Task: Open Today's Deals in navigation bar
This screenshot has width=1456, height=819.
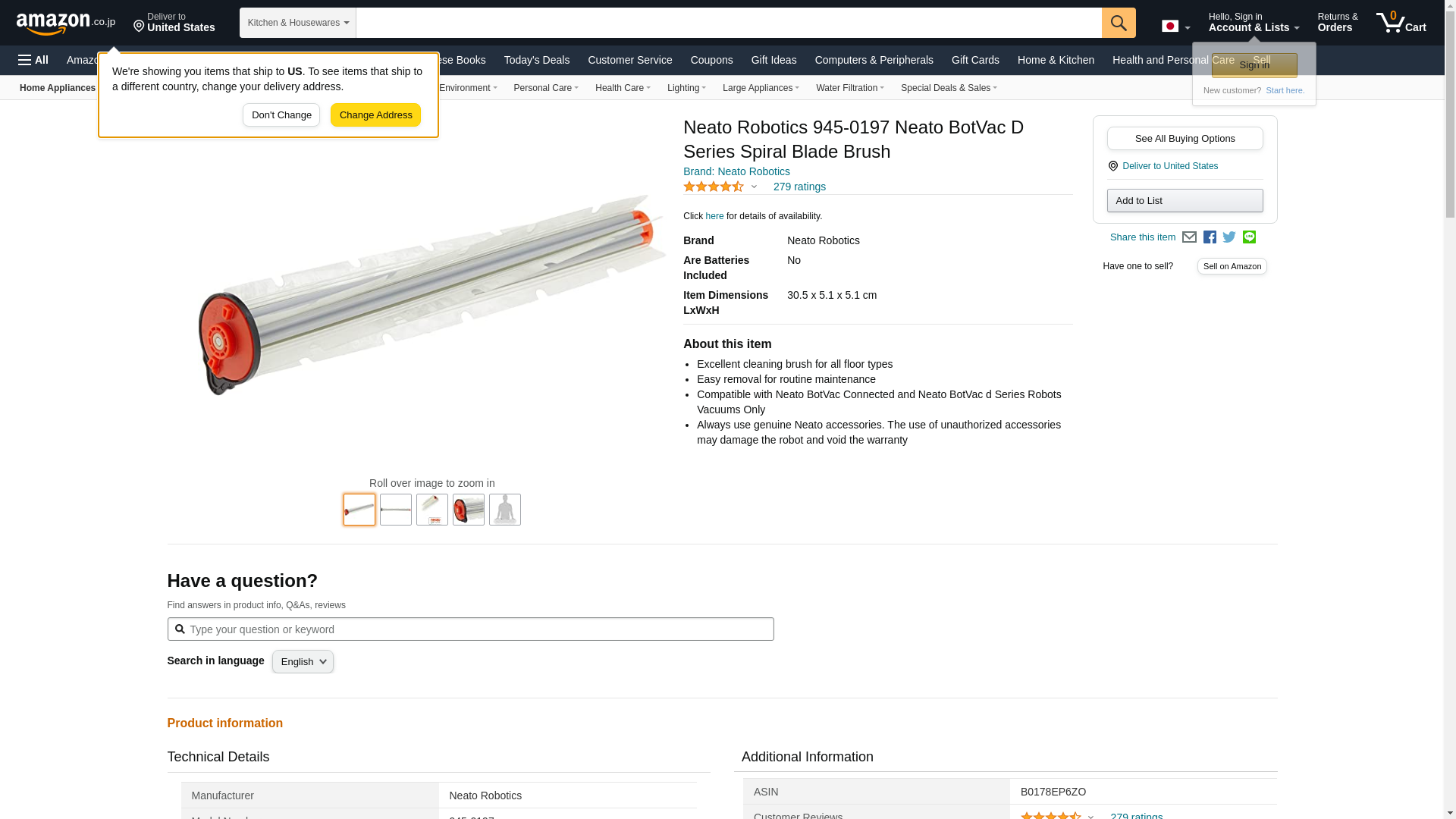Action: click(536, 60)
